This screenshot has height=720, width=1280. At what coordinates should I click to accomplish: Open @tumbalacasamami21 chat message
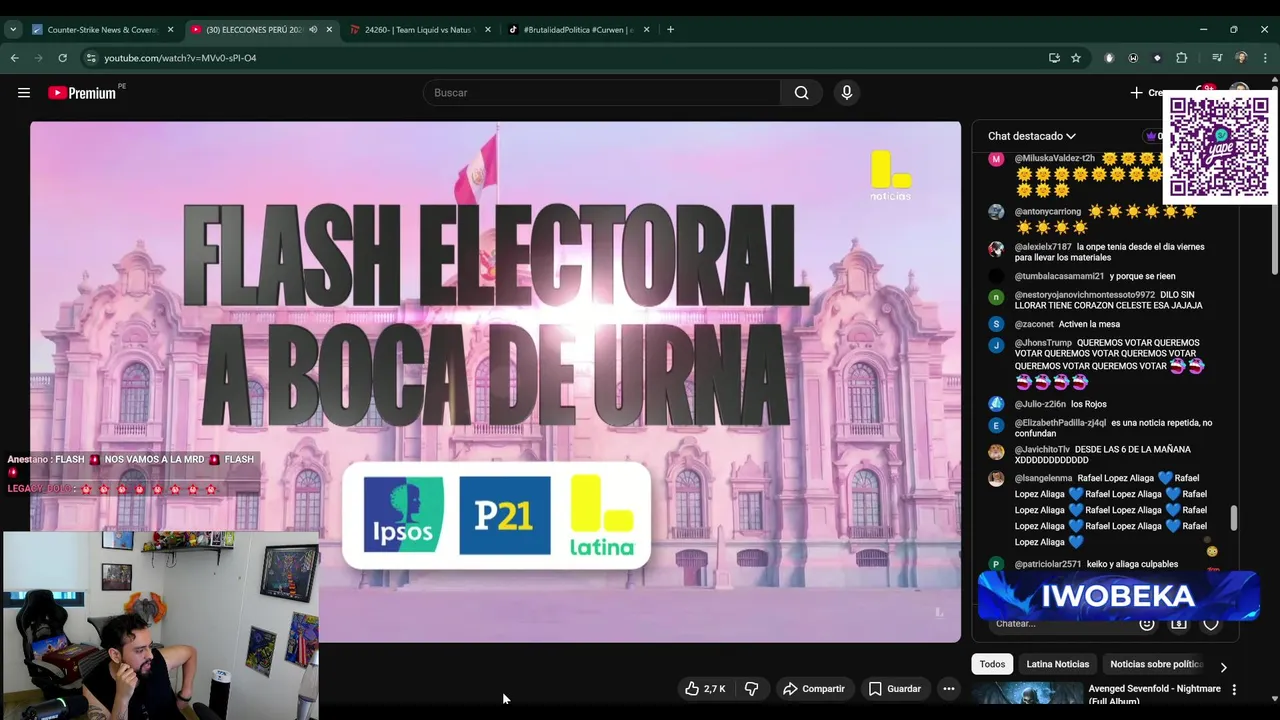(1095, 276)
